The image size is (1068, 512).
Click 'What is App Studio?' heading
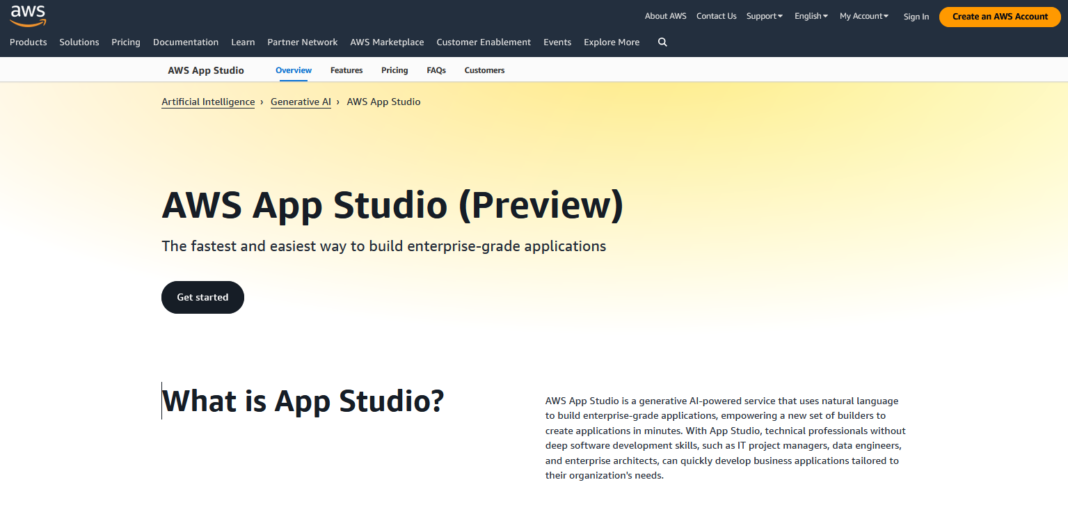[303, 400]
